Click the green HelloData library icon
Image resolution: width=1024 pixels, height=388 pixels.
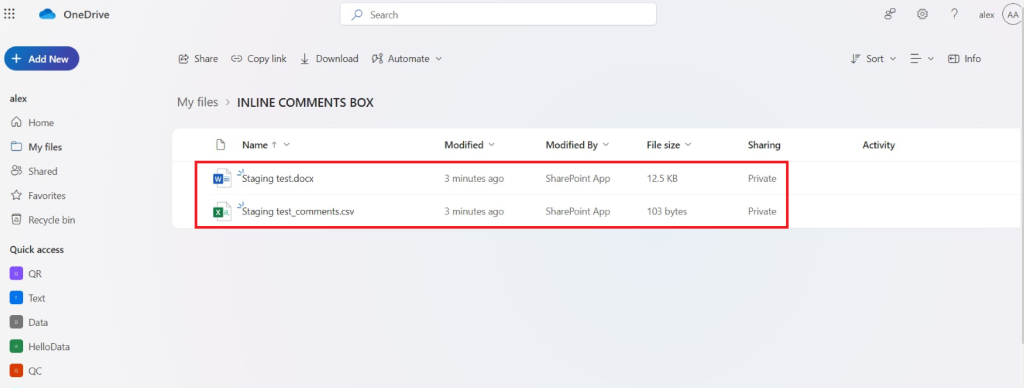pos(16,347)
